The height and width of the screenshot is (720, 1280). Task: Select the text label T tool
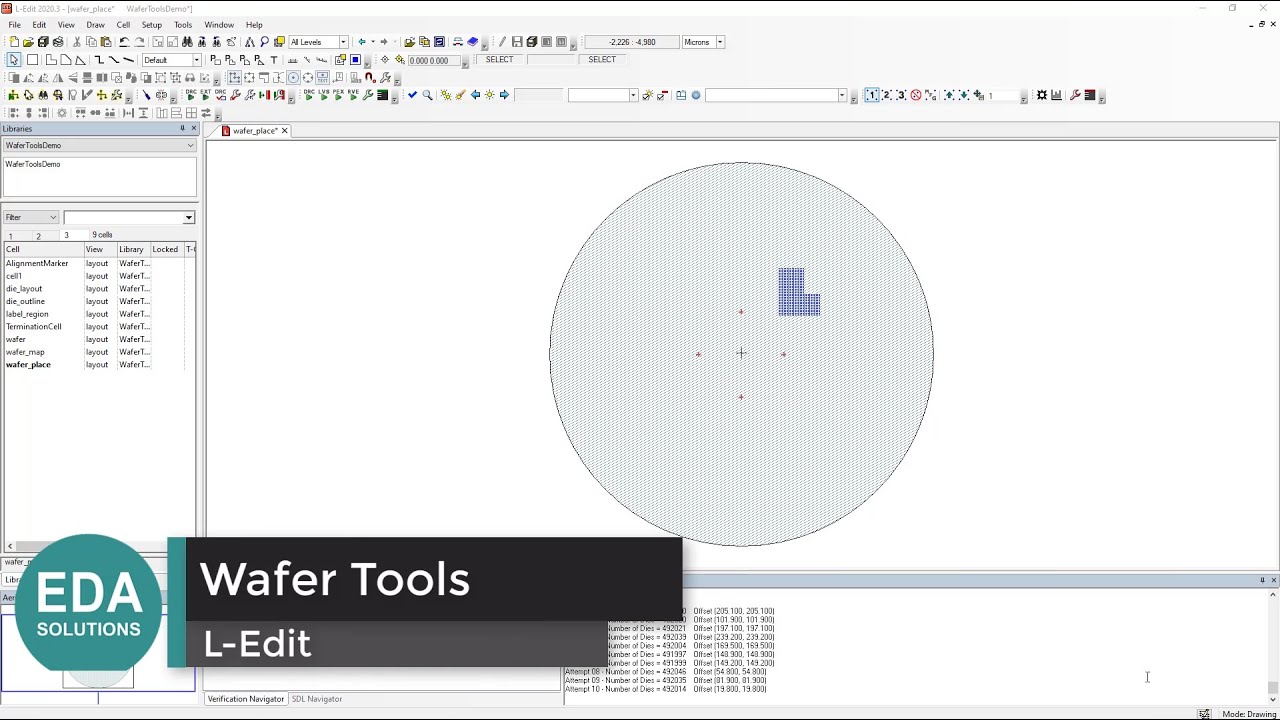[273, 60]
